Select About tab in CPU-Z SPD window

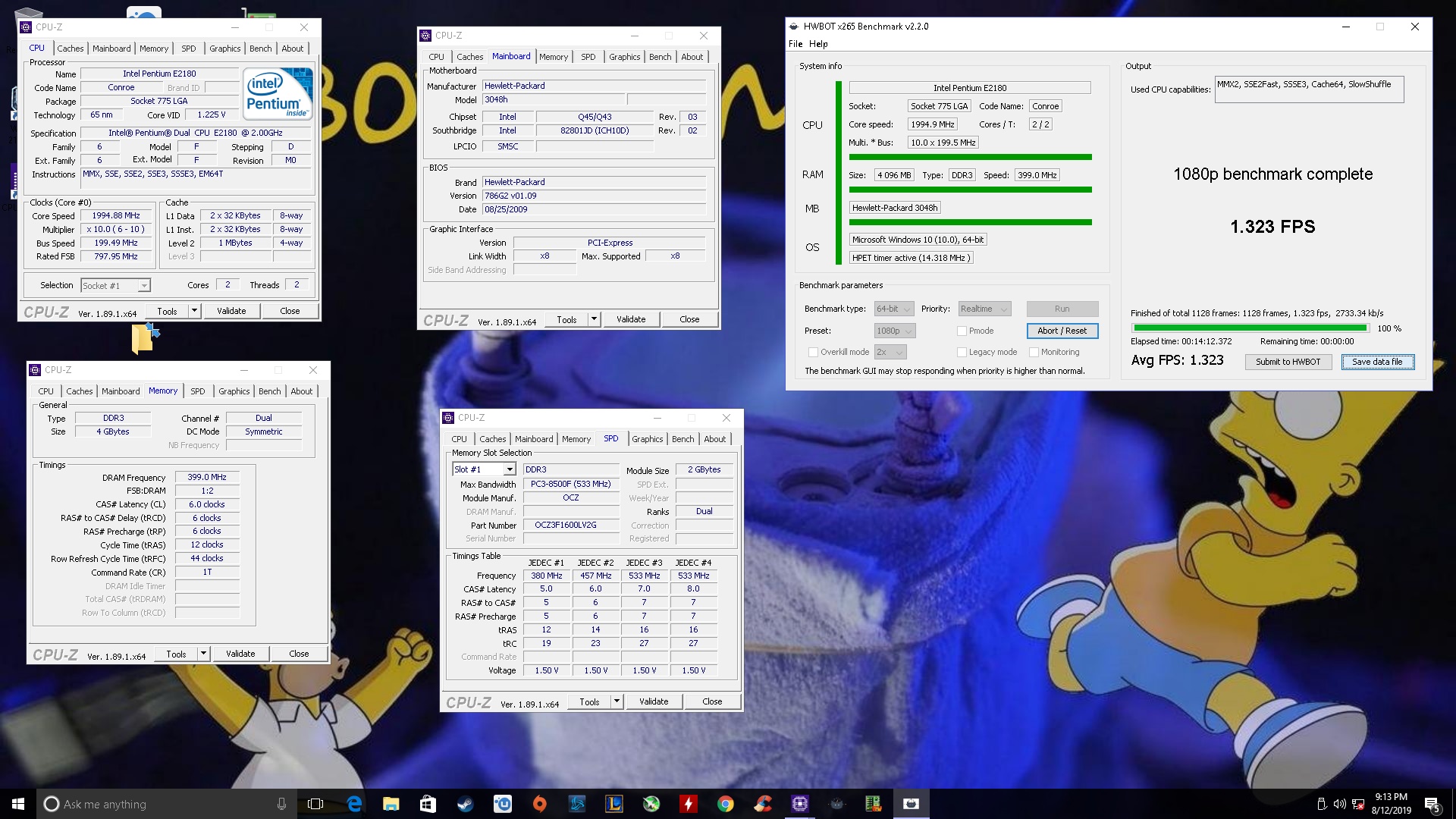tap(715, 439)
